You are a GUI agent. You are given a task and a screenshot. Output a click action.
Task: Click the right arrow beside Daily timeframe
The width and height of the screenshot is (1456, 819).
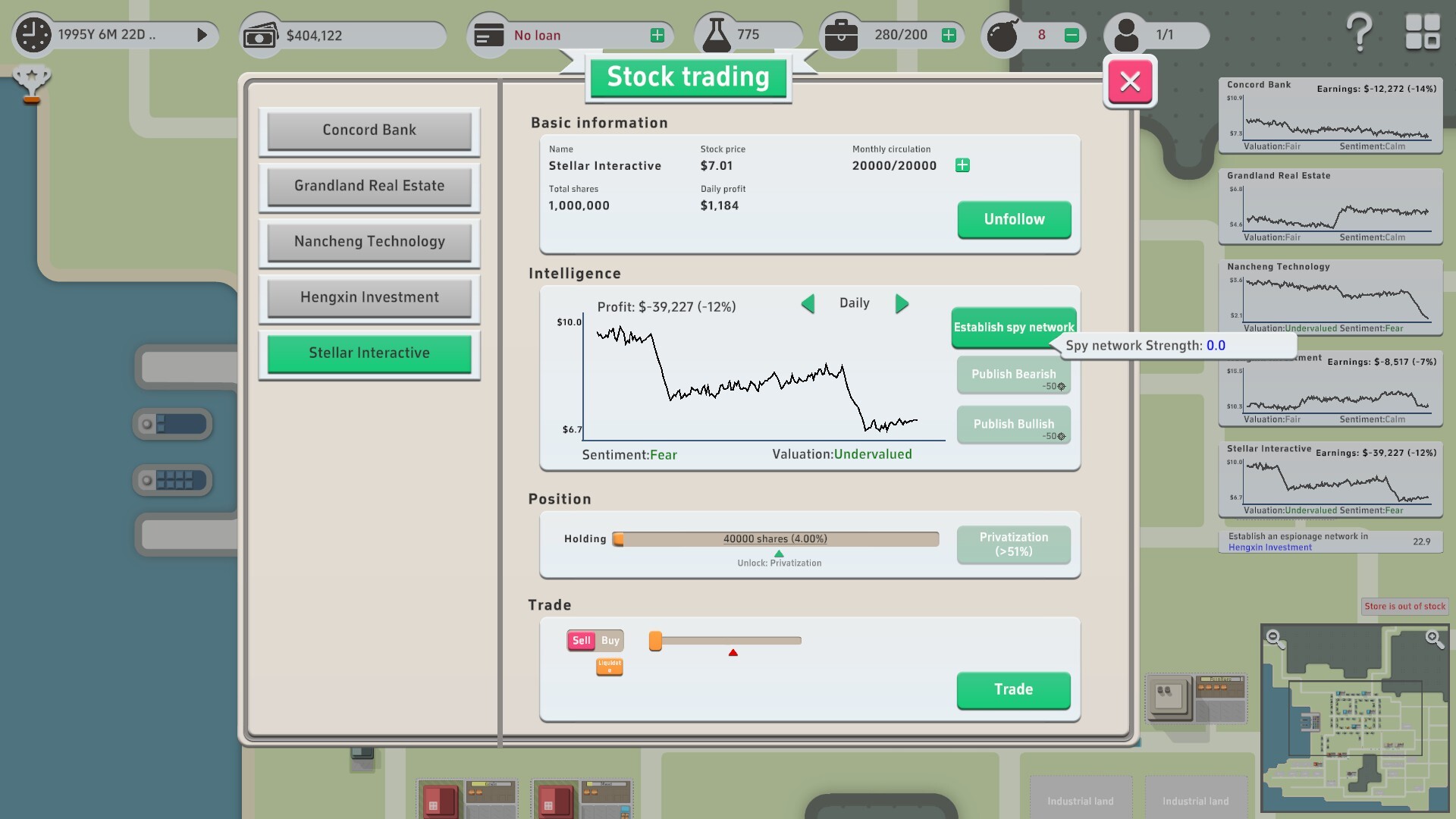[902, 303]
